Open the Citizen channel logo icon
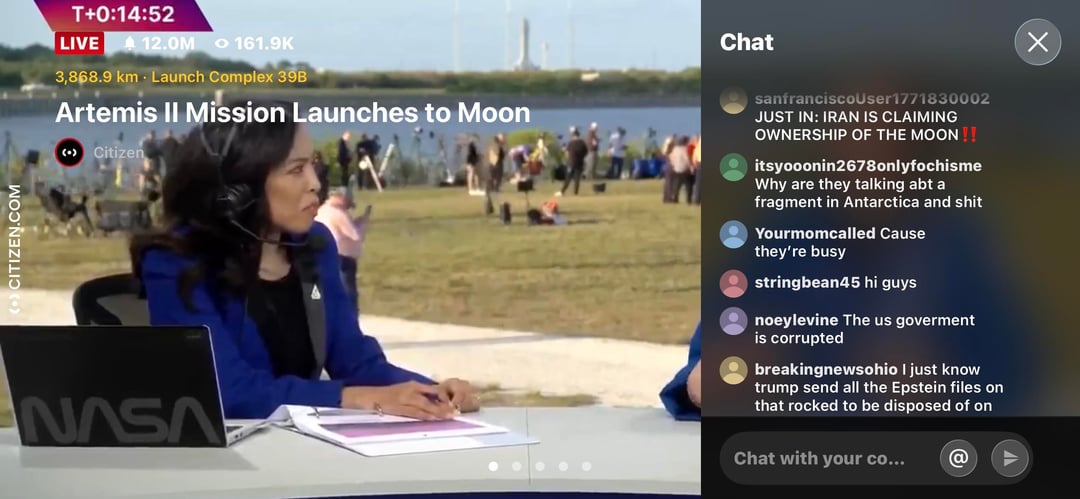 tap(69, 152)
